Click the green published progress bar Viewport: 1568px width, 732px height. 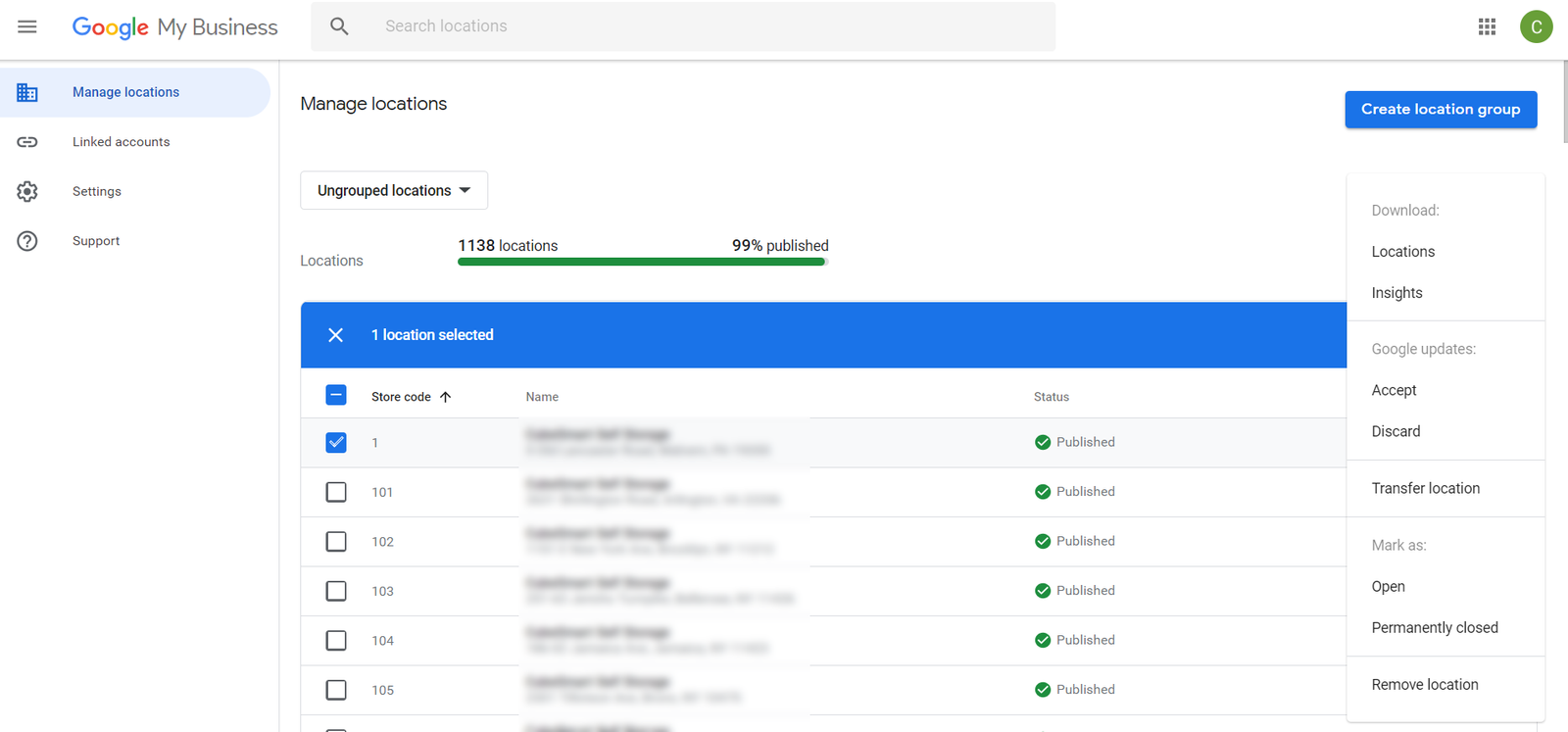pyautogui.click(x=642, y=262)
